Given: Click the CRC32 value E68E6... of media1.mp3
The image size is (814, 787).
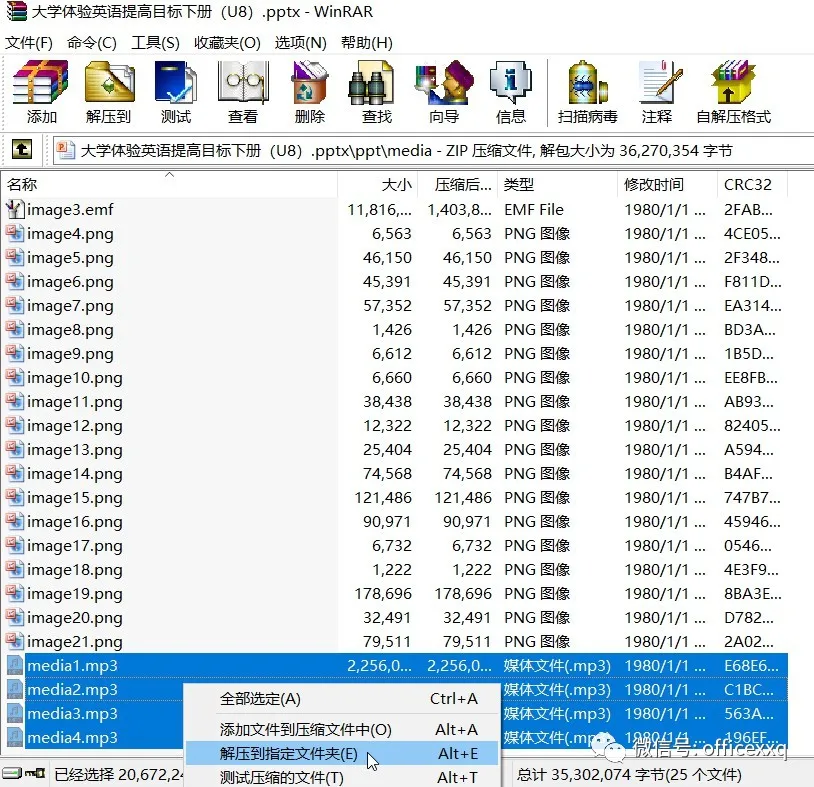Looking at the screenshot, I should 751,666.
